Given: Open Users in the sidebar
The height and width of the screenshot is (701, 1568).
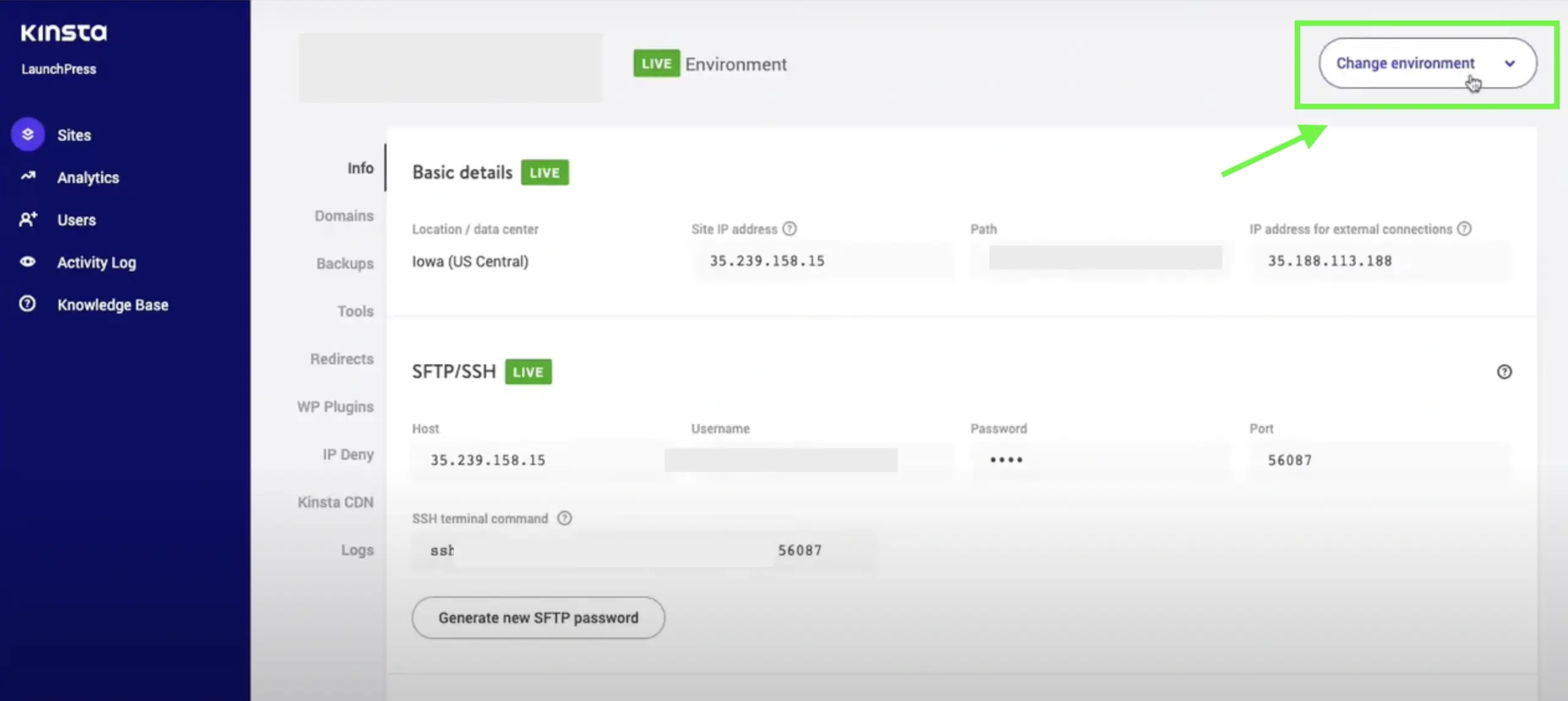Looking at the screenshot, I should [x=77, y=220].
